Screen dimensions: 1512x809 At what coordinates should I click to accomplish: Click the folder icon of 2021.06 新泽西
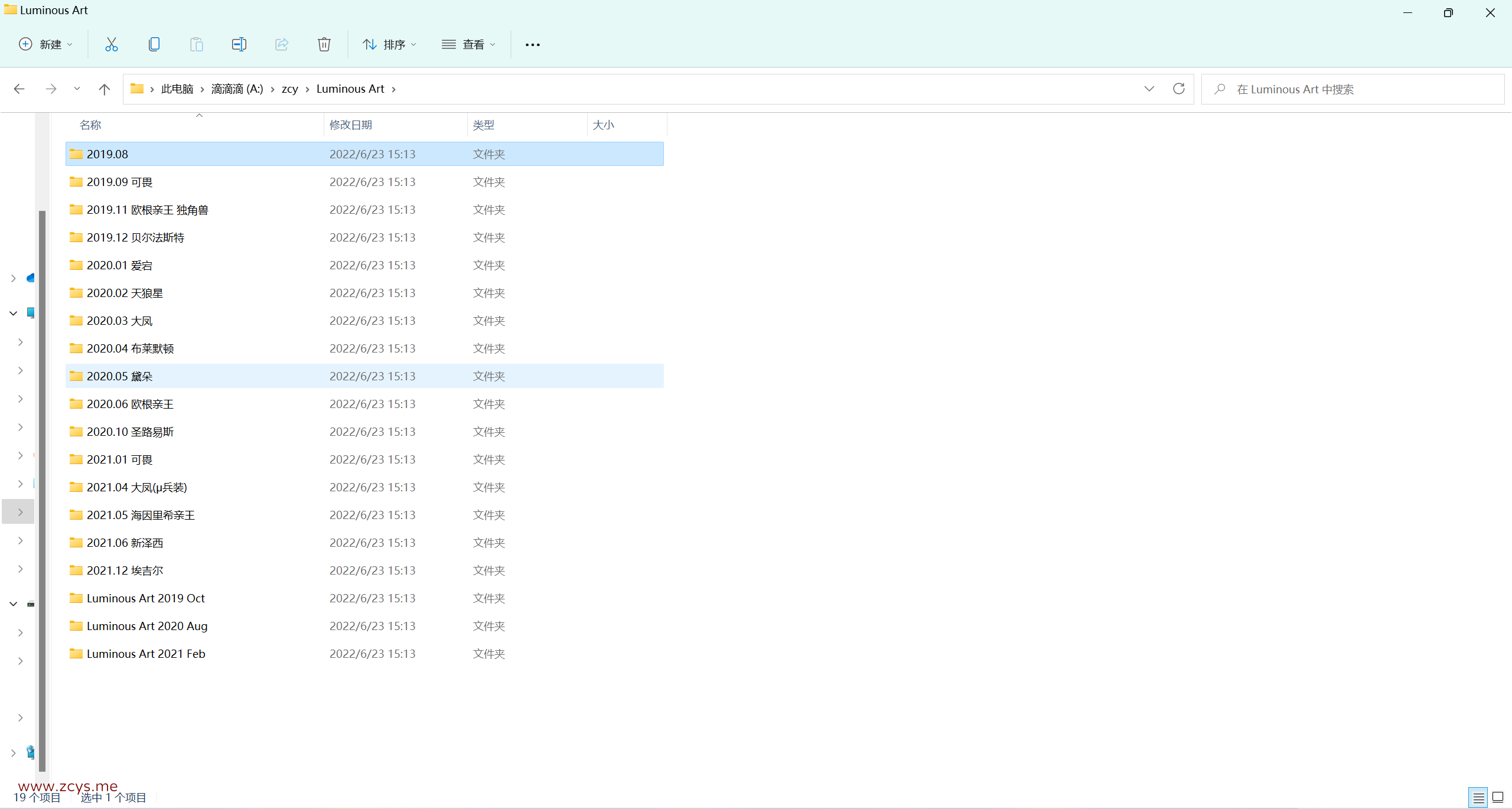click(76, 543)
